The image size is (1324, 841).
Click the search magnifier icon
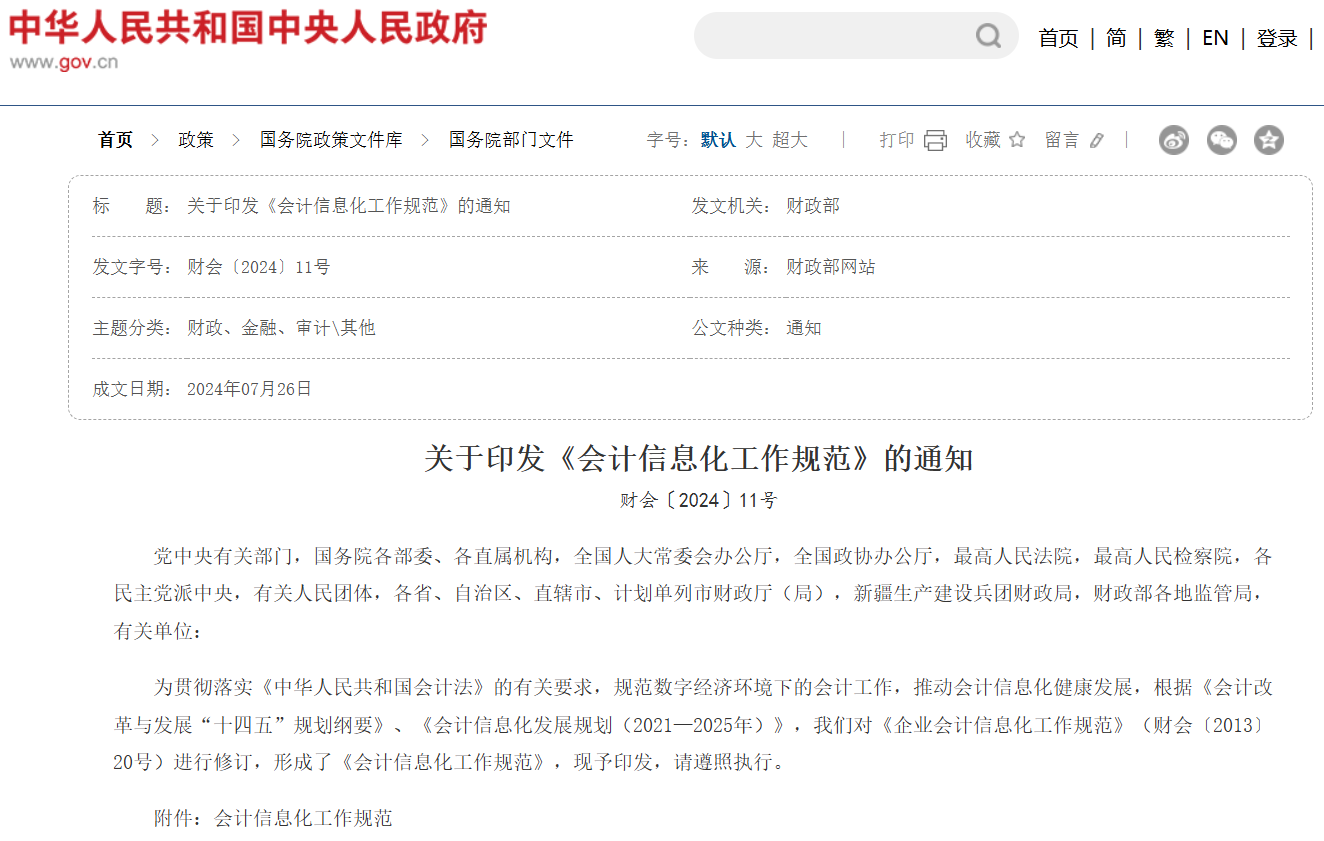pos(988,37)
